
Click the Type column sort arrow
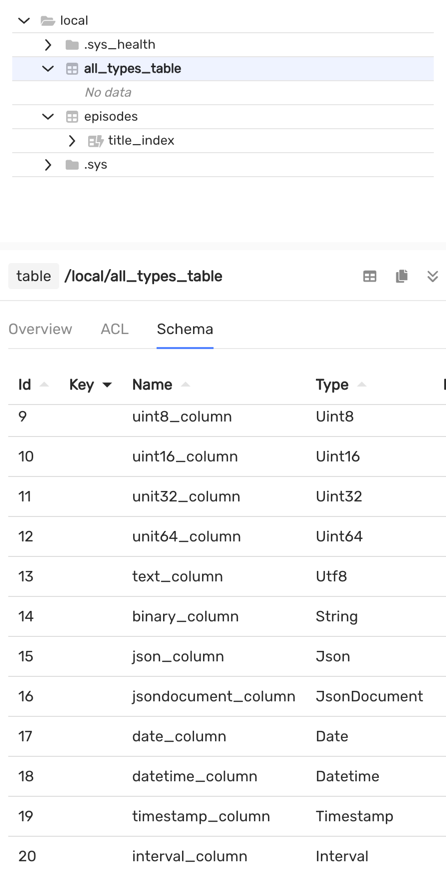coord(362,385)
